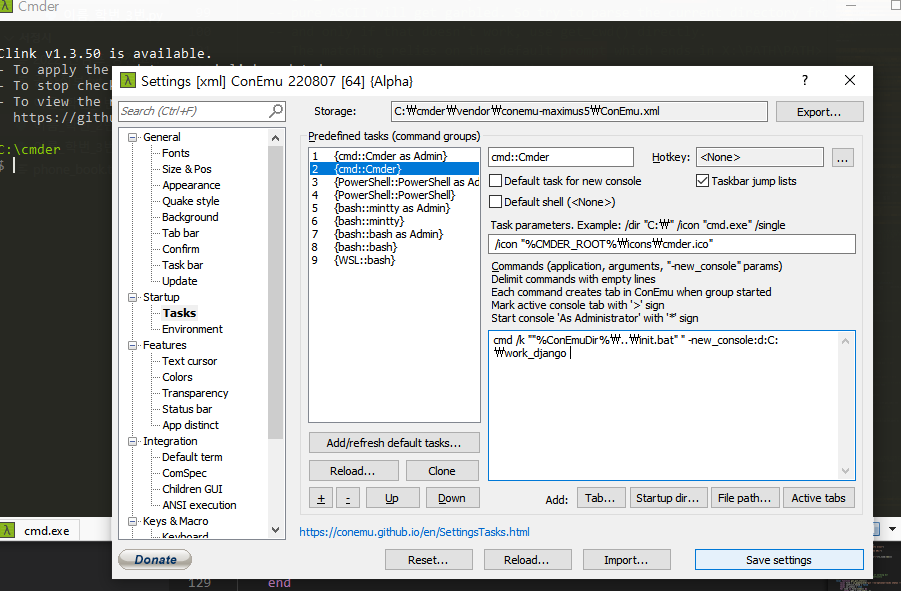Select task {bash::bash} row 8

click(x=394, y=247)
